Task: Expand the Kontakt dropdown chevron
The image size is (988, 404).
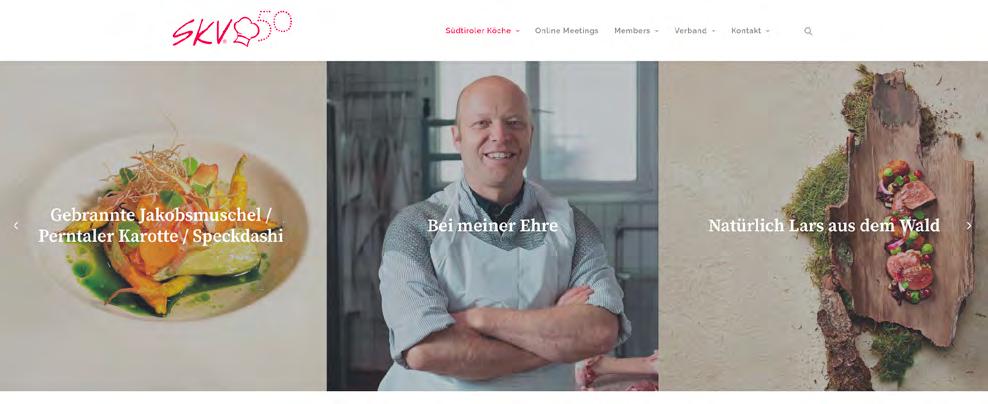Action: coord(768,31)
